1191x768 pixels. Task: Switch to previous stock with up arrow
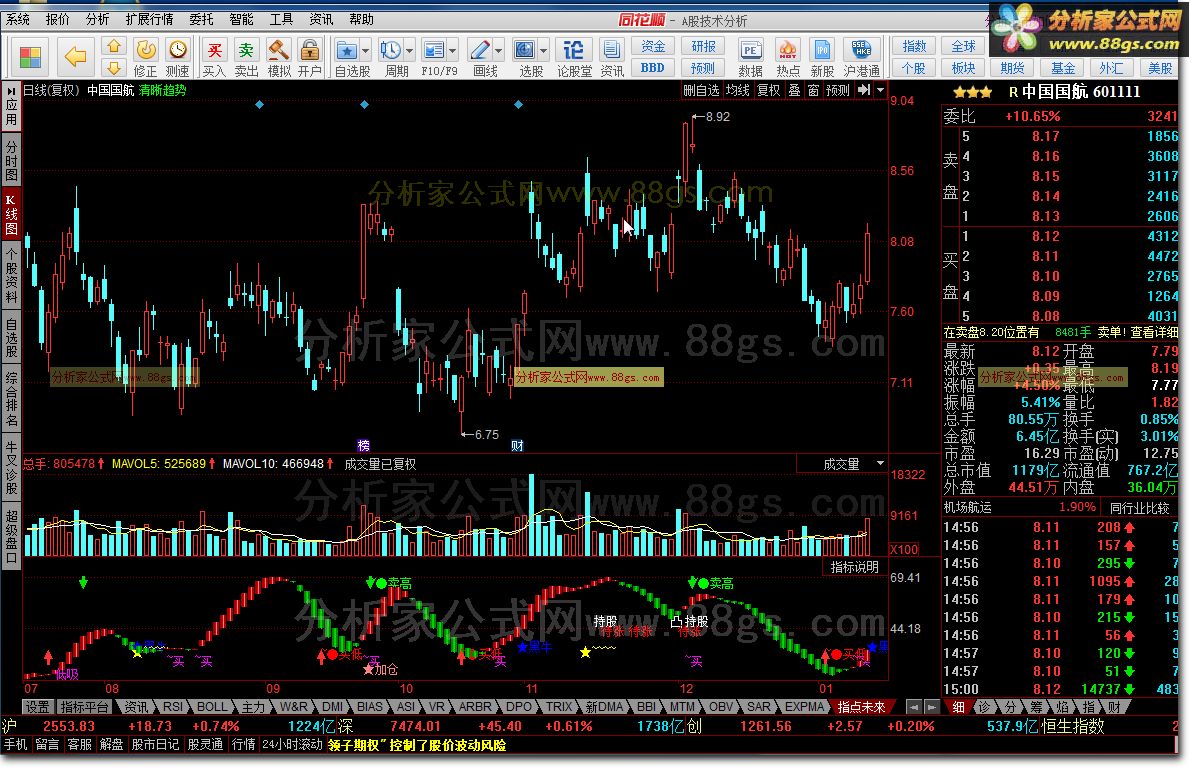pos(114,47)
